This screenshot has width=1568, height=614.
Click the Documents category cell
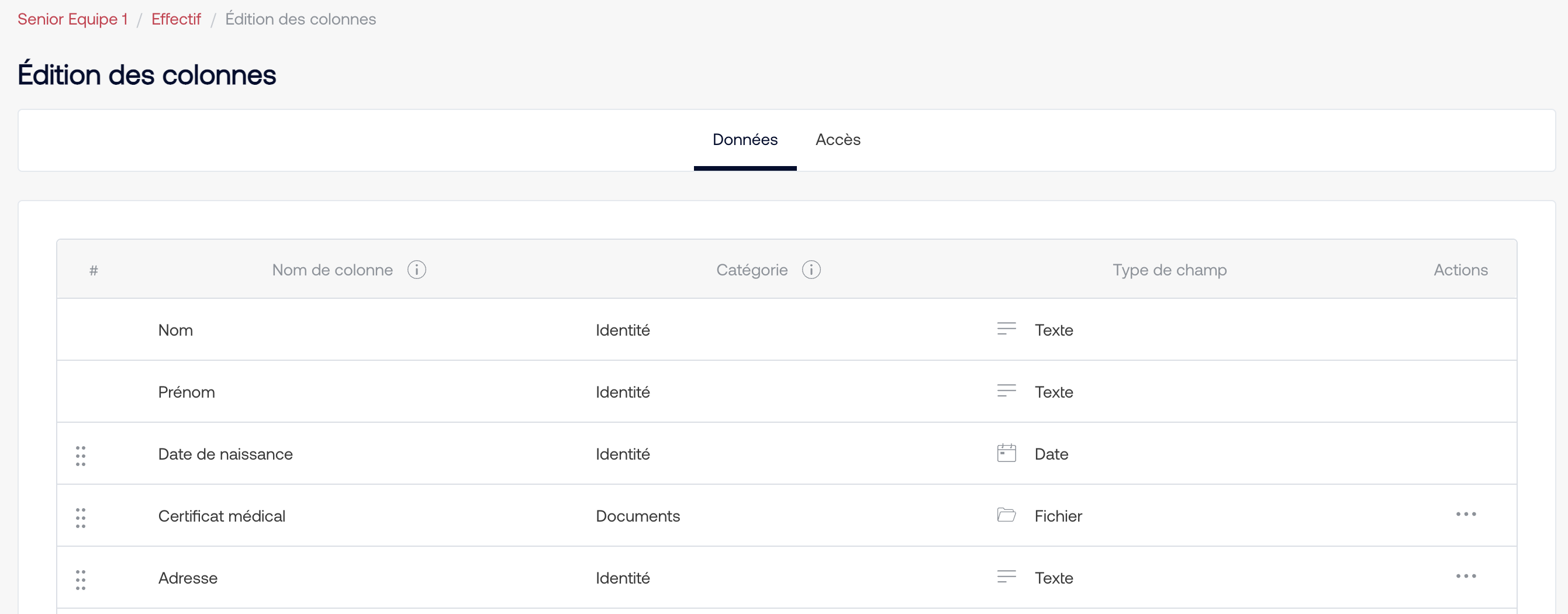[637, 516]
